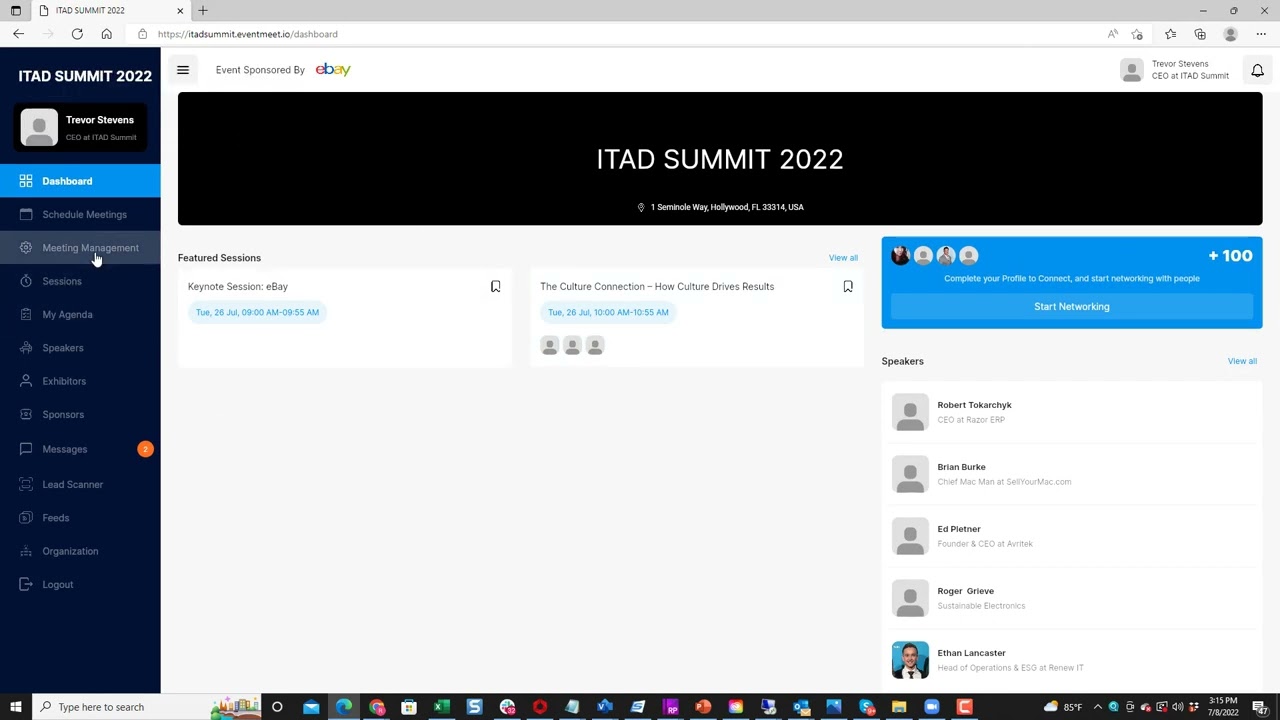
Task: Click Trevor Stevens header profile avatar
Action: 1132,70
